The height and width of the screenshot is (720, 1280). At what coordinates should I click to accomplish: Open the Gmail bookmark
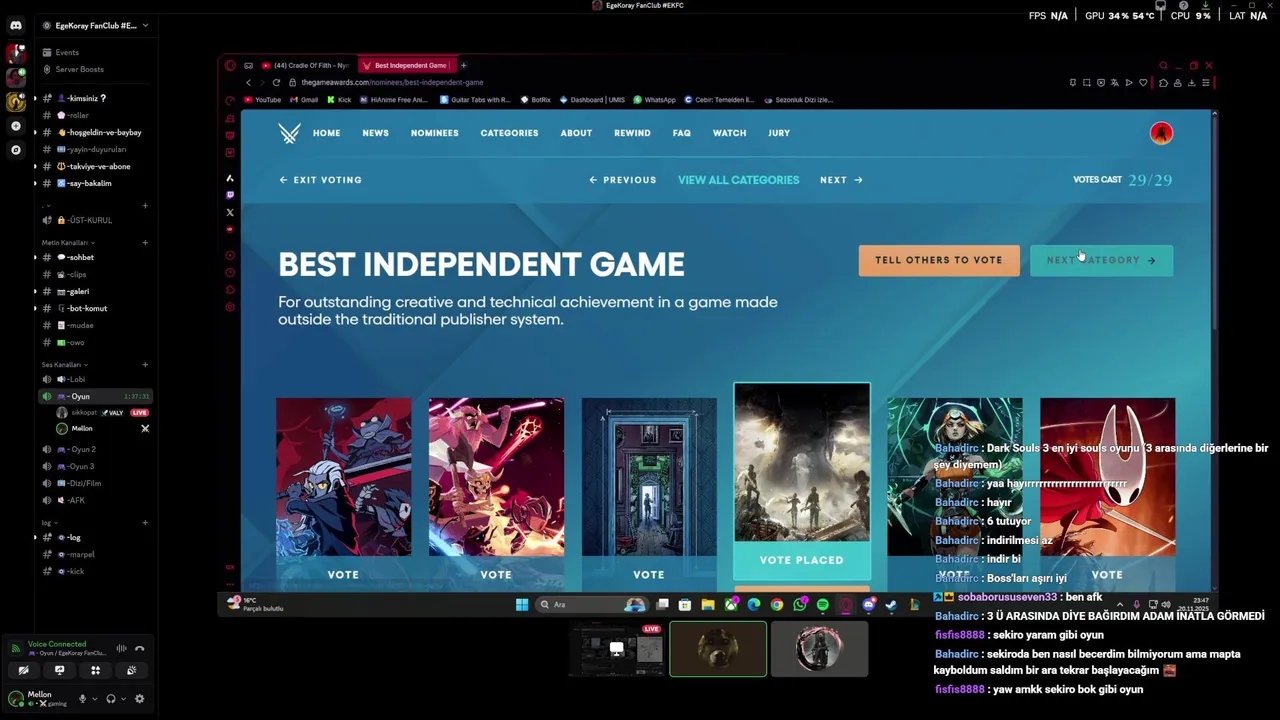(304, 100)
